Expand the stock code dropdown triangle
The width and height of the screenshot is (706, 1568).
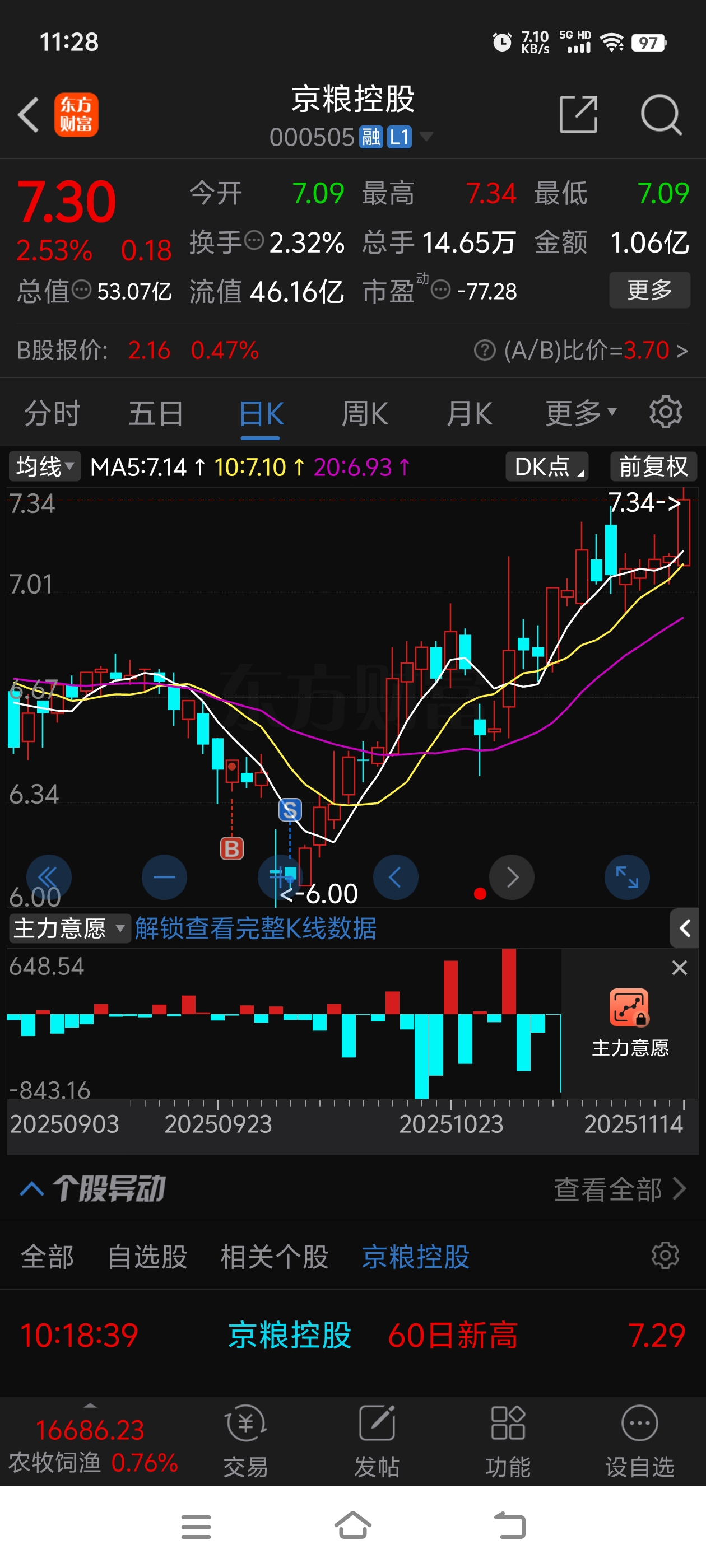pyautogui.click(x=426, y=136)
